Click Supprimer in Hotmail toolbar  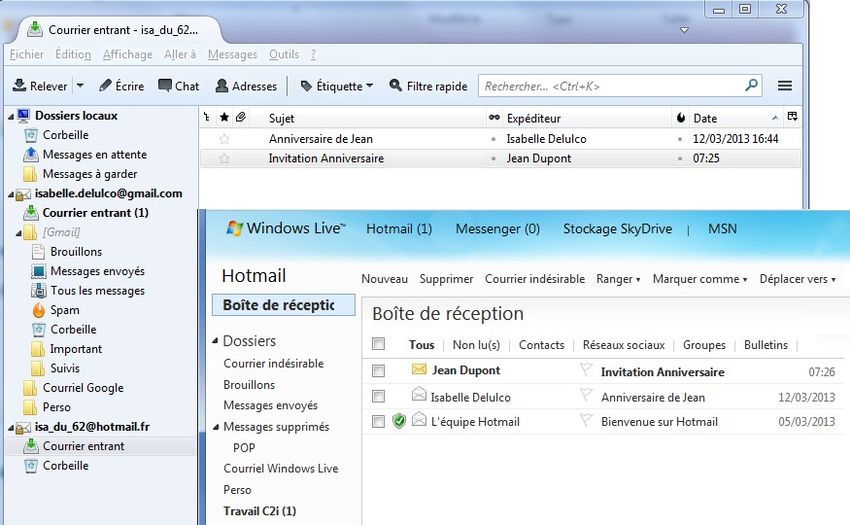(x=446, y=279)
